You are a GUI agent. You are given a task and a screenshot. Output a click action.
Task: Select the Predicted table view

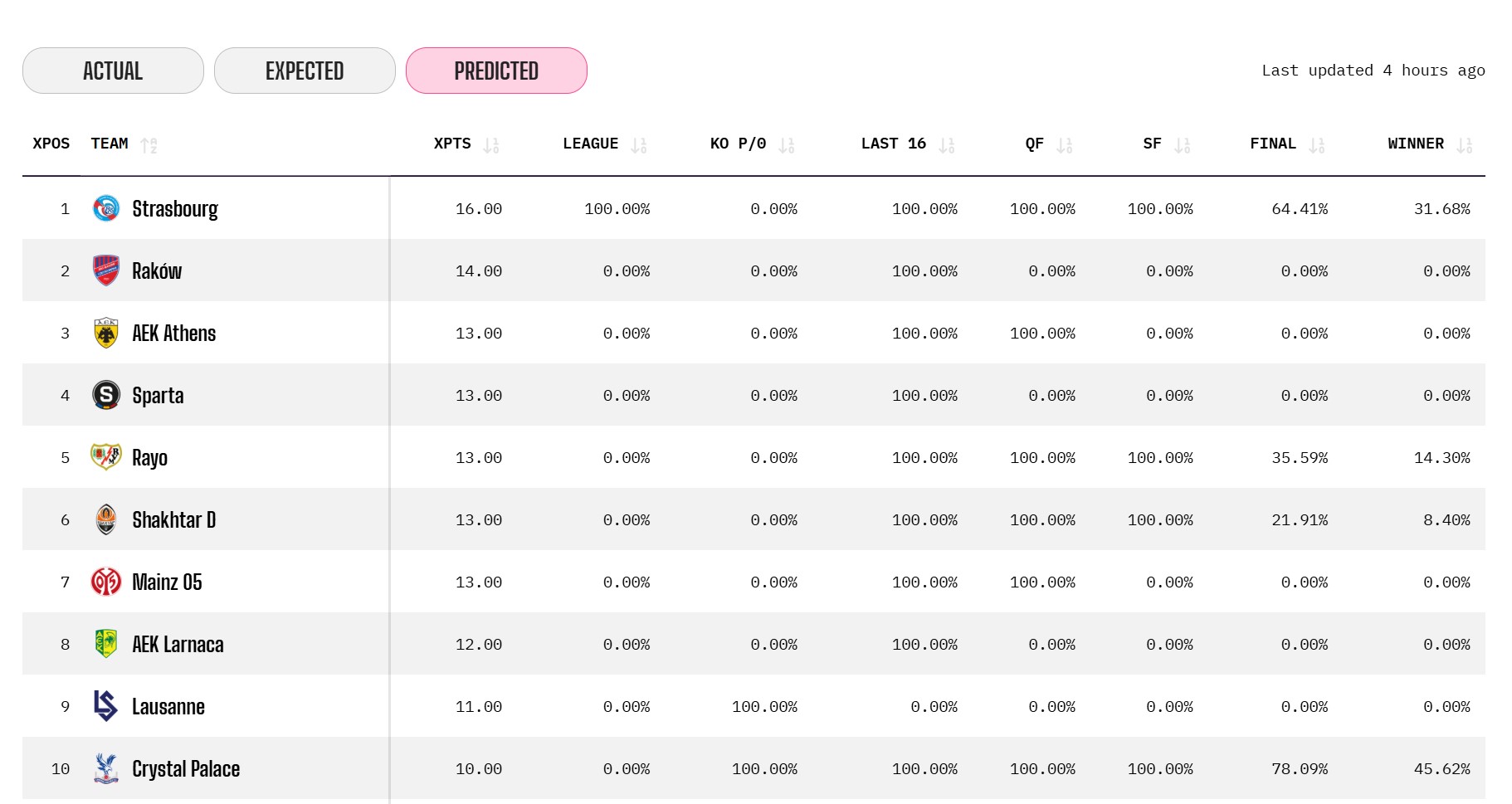tap(496, 71)
